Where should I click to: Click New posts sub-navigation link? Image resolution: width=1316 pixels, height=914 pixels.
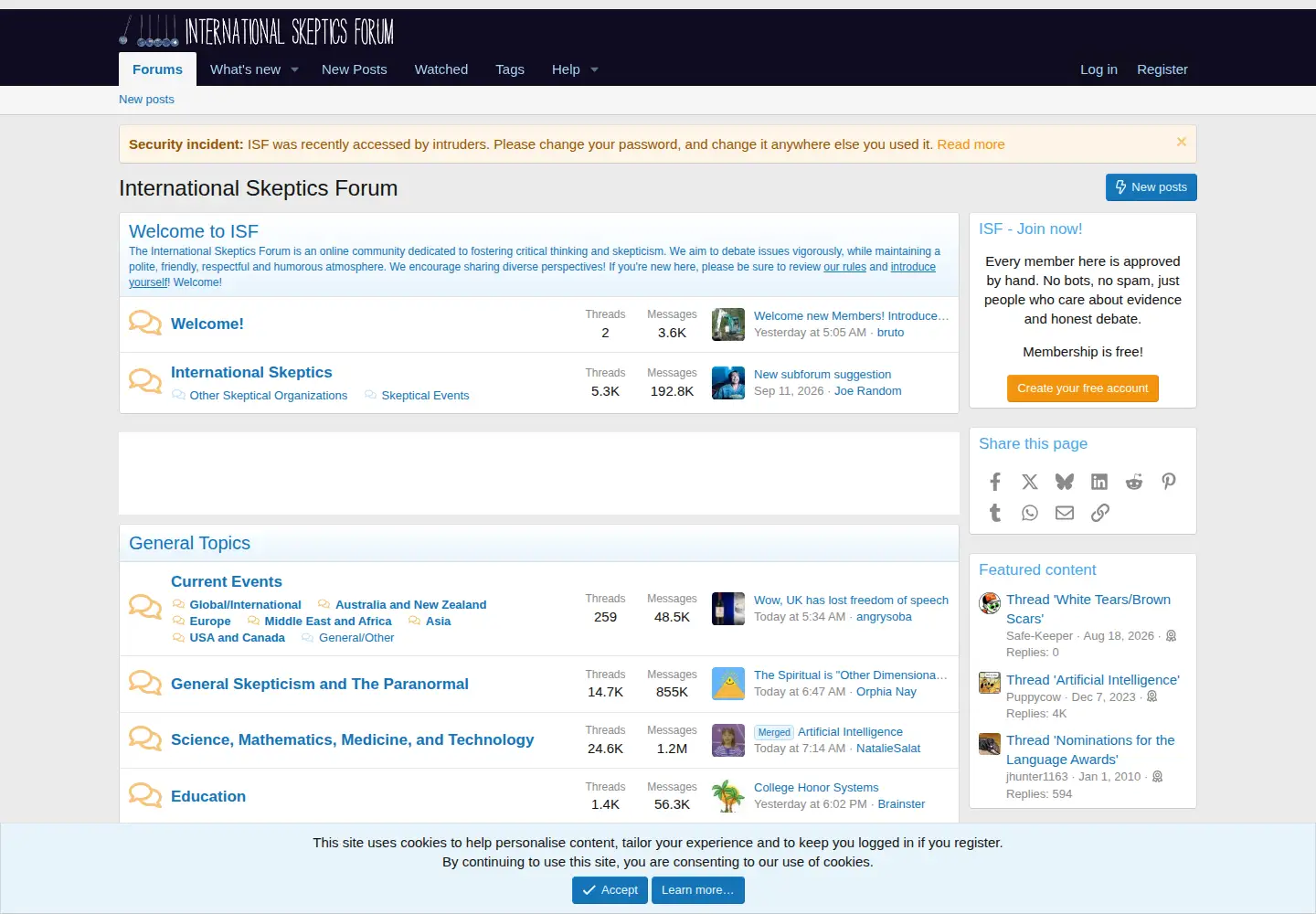pos(146,100)
